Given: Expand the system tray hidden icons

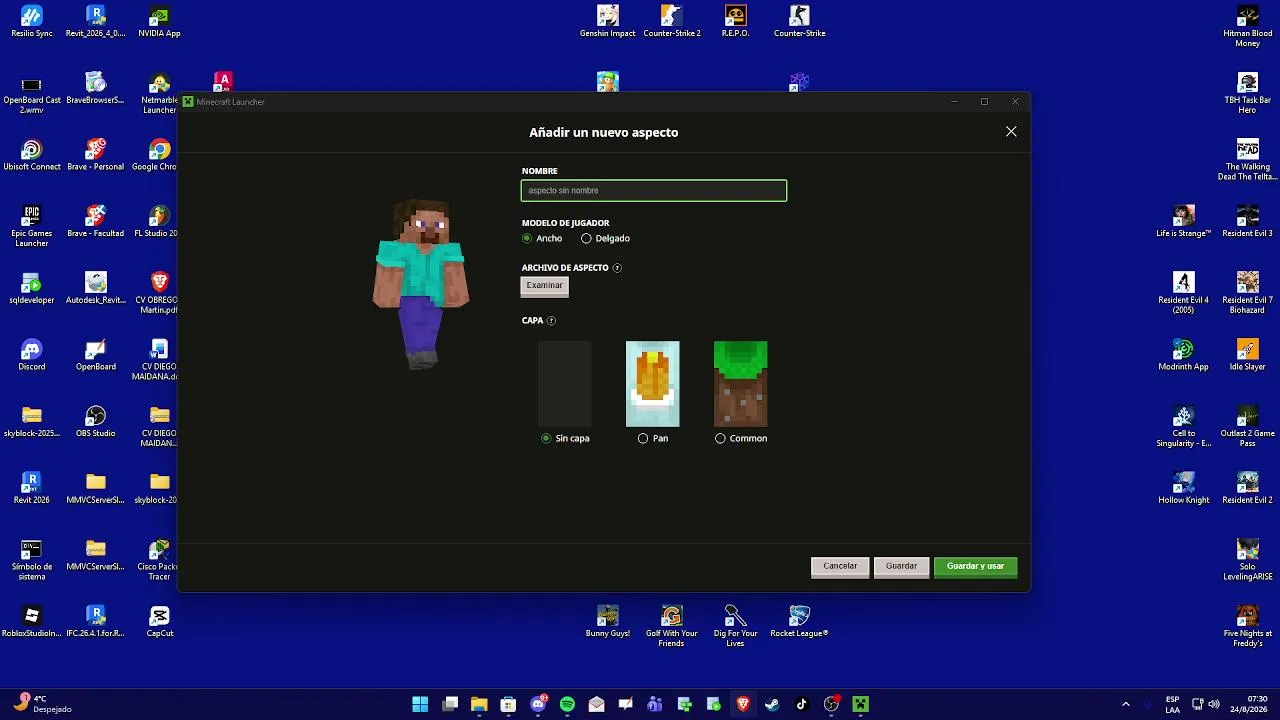Looking at the screenshot, I should click(x=1125, y=704).
